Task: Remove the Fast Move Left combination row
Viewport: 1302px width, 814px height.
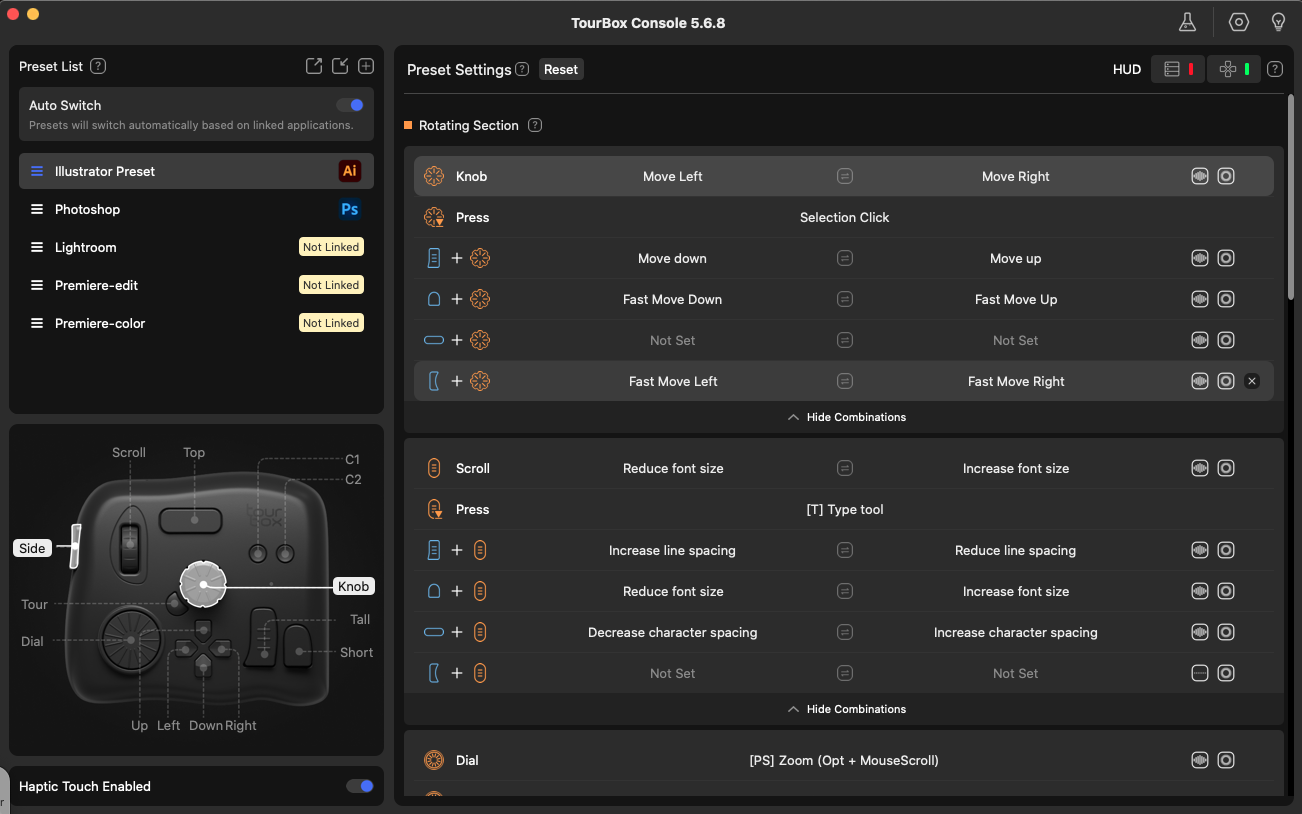Action: [1252, 381]
